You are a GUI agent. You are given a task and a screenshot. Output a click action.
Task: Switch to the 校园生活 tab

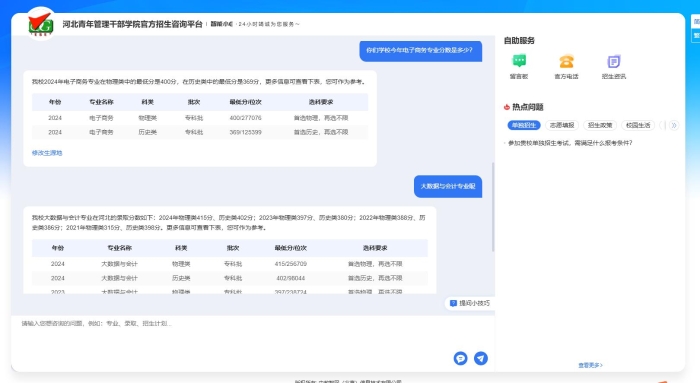638,125
